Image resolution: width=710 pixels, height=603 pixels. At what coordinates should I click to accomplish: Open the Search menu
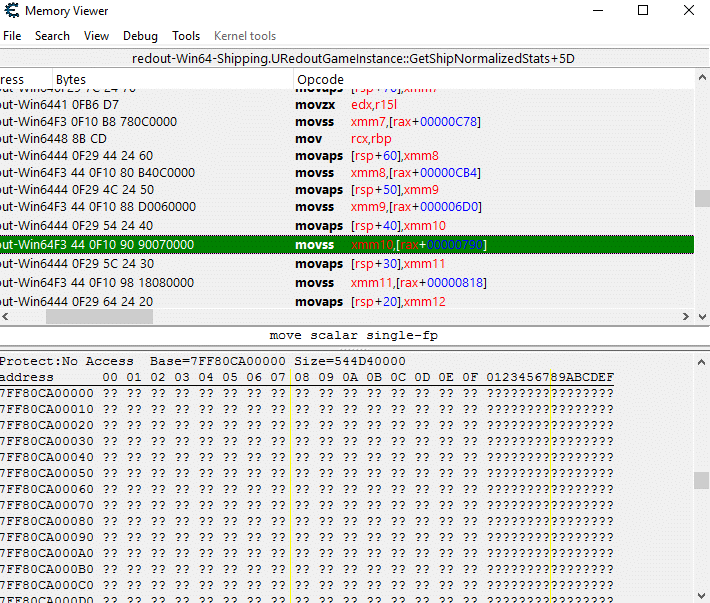[x=52, y=36]
